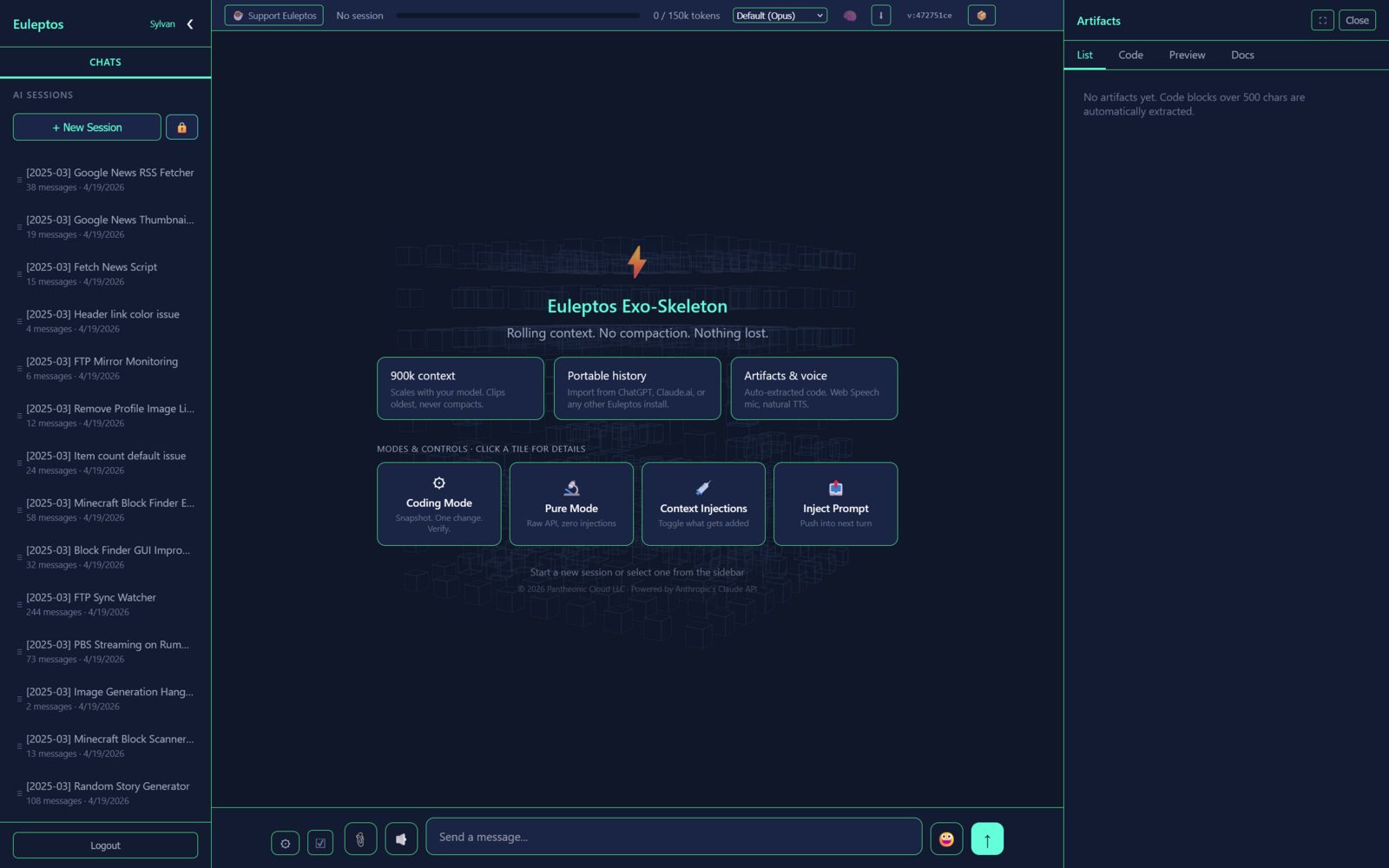Open session Minecraft Block Scanner...
The height and width of the screenshot is (868, 1389).
click(x=105, y=746)
